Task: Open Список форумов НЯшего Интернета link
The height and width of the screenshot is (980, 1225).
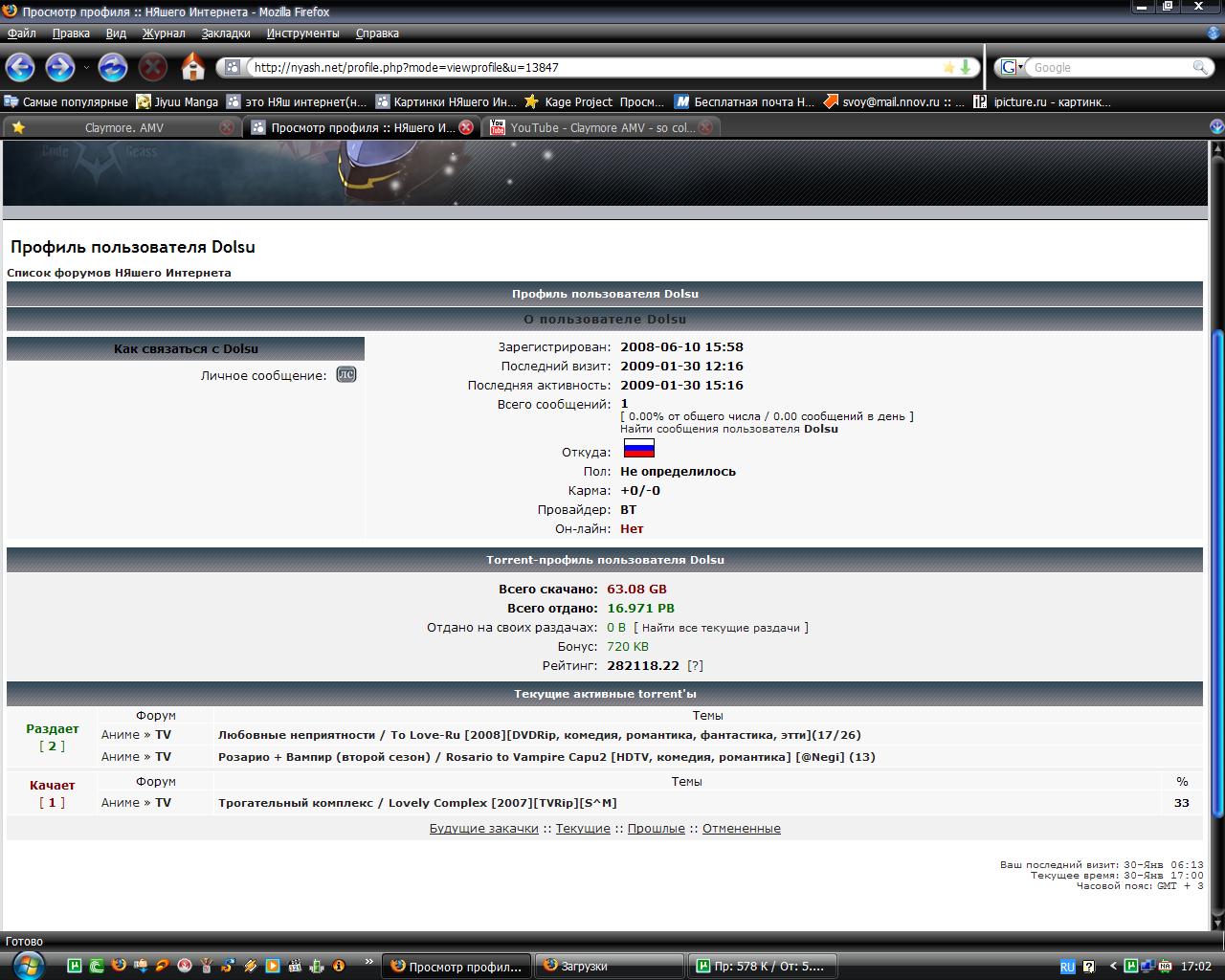Action: pos(119,273)
